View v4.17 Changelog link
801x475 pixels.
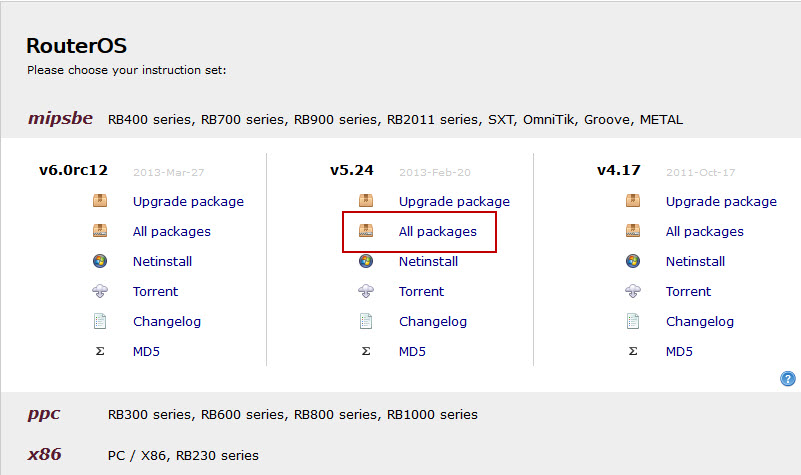[700, 322]
